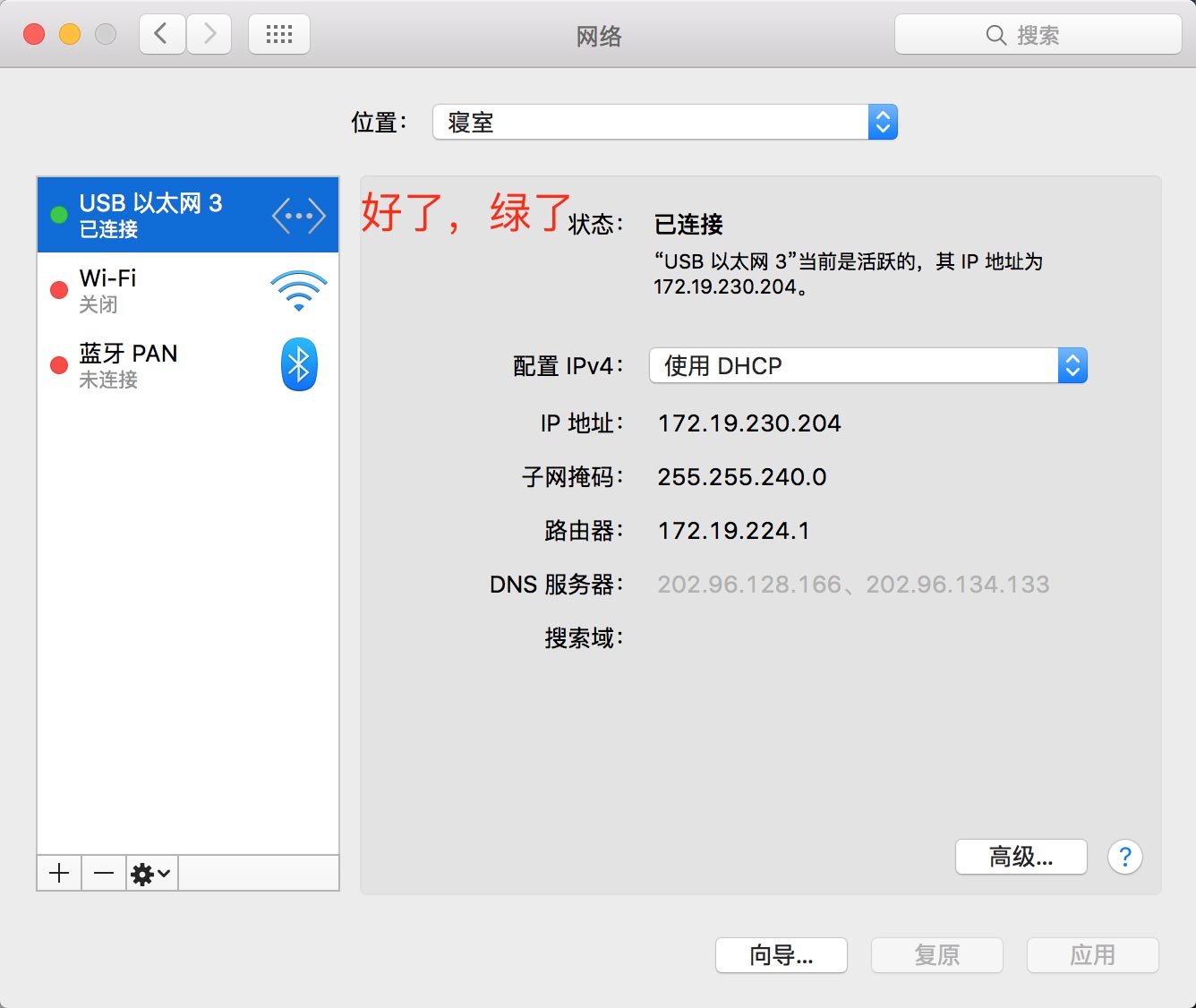Click the 复原 revert button
The width and height of the screenshot is (1196, 1008).
(937, 955)
